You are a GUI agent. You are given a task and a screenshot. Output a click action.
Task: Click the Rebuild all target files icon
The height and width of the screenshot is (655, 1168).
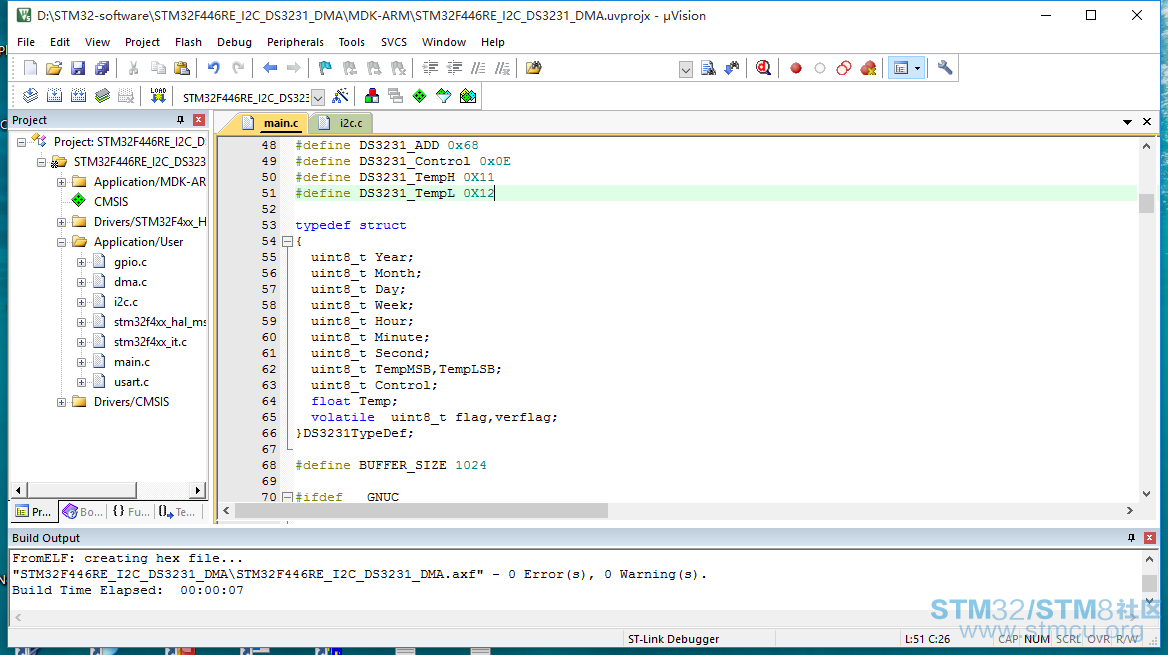tap(78, 96)
